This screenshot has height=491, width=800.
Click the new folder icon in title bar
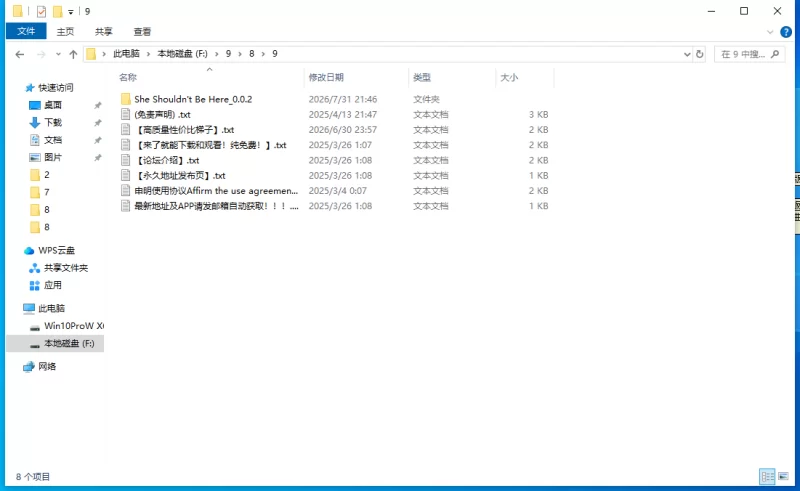[58, 11]
